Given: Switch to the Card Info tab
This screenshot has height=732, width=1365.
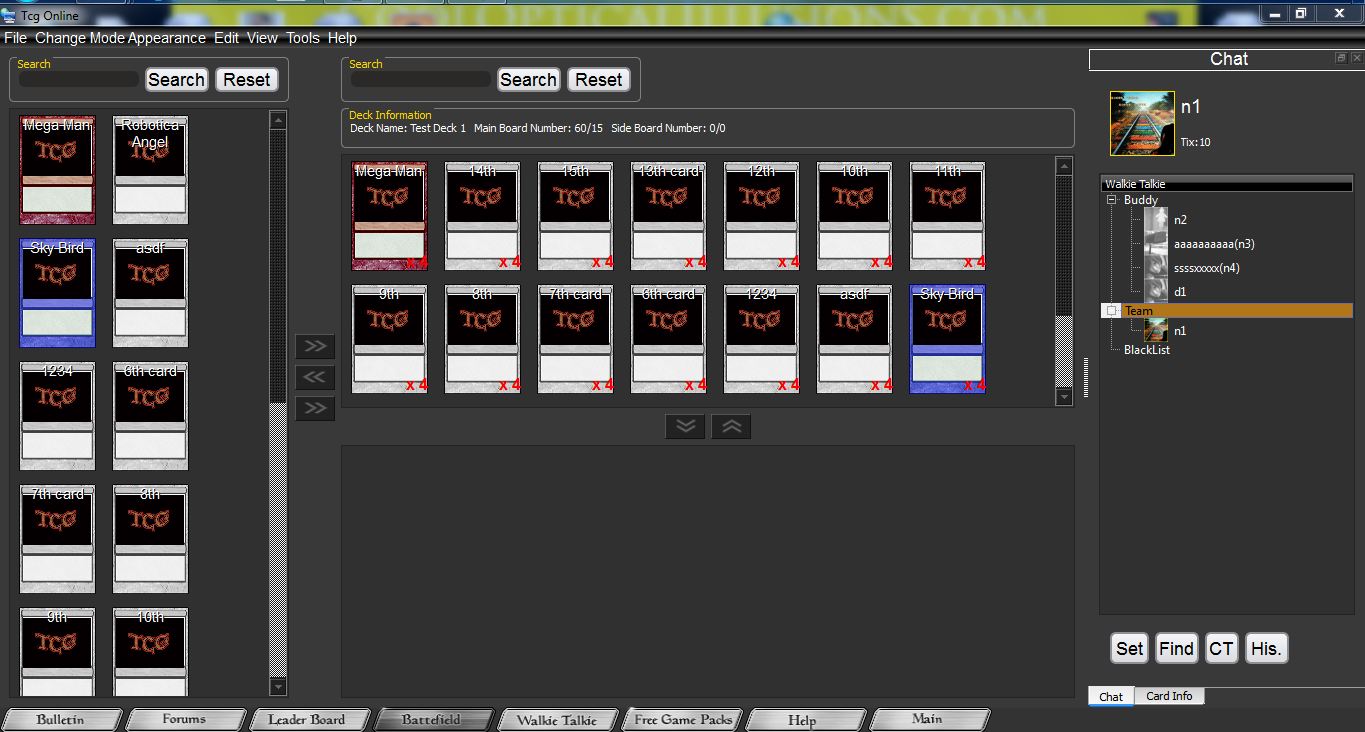Looking at the screenshot, I should (x=1168, y=696).
